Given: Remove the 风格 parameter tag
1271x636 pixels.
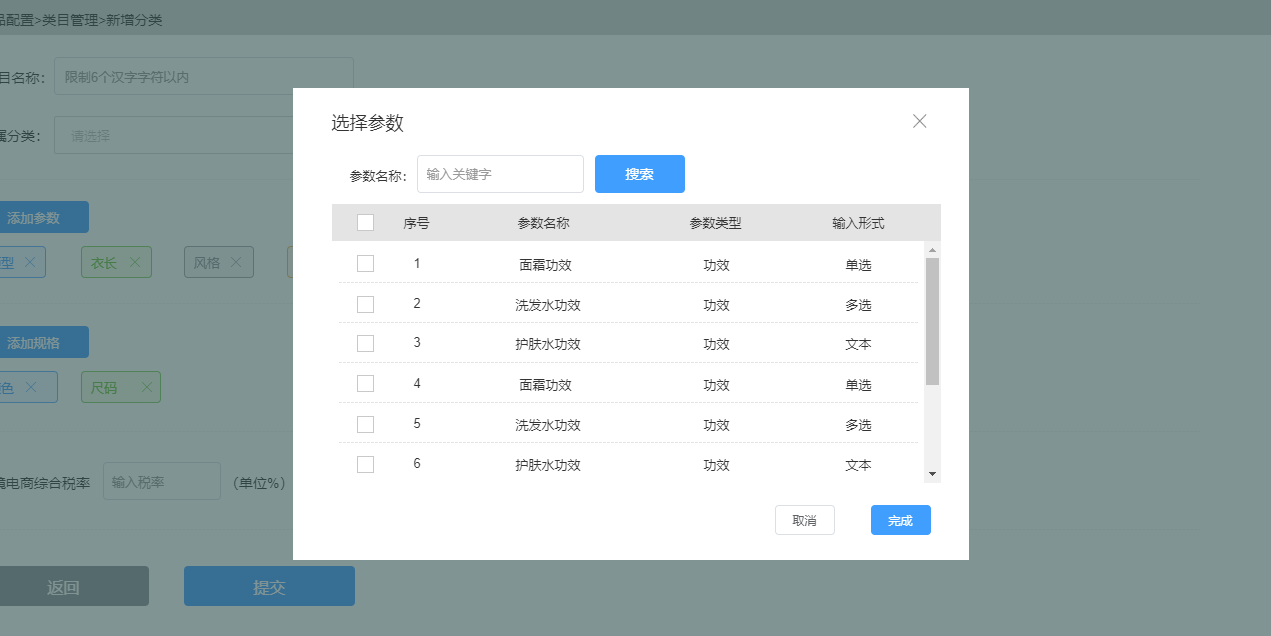Looking at the screenshot, I should (237, 262).
